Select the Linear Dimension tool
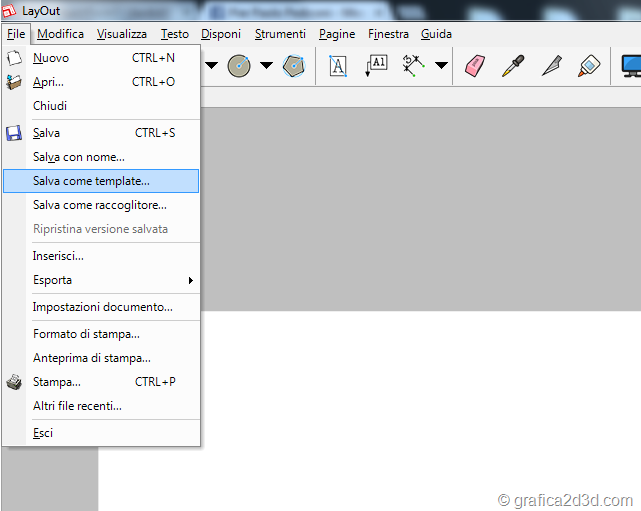641x511 pixels. click(x=414, y=66)
